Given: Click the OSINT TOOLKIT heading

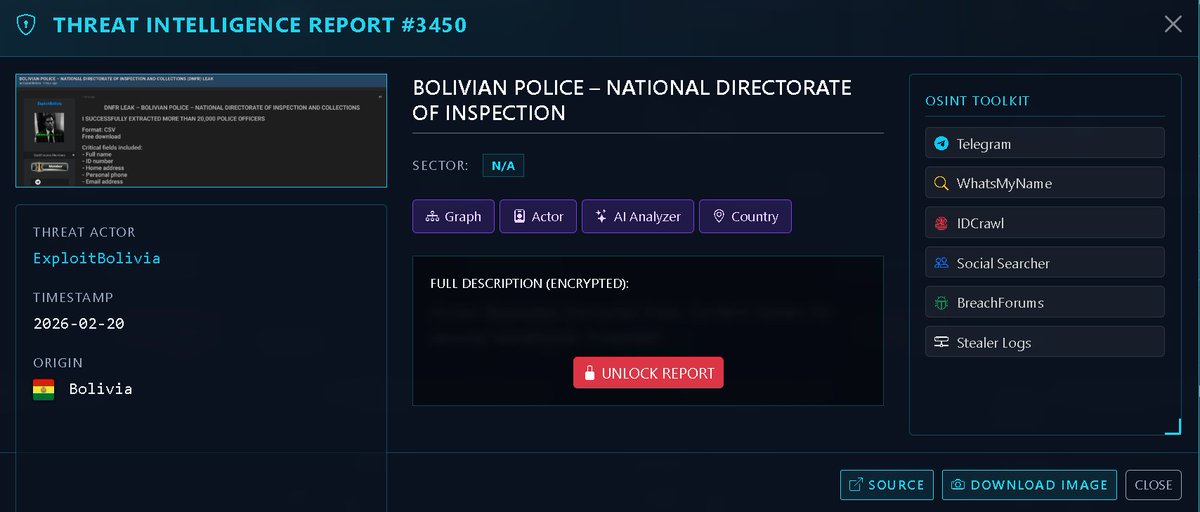Looking at the screenshot, I should 978,101.
